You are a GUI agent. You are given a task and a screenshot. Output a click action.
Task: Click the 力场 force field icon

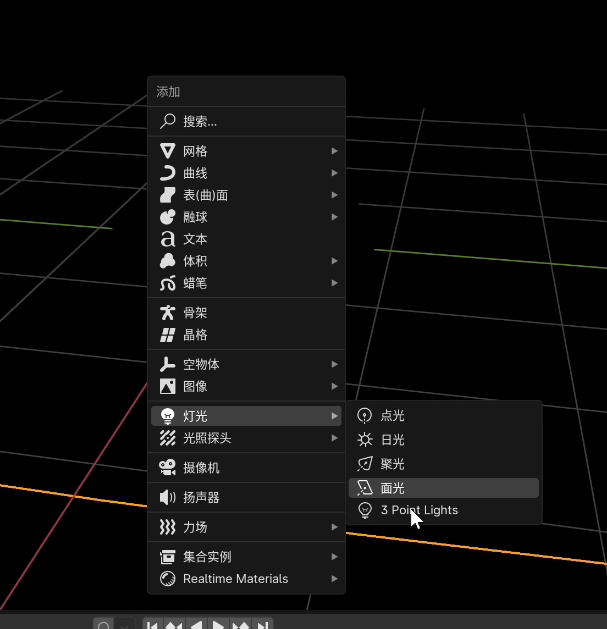tap(168, 527)
